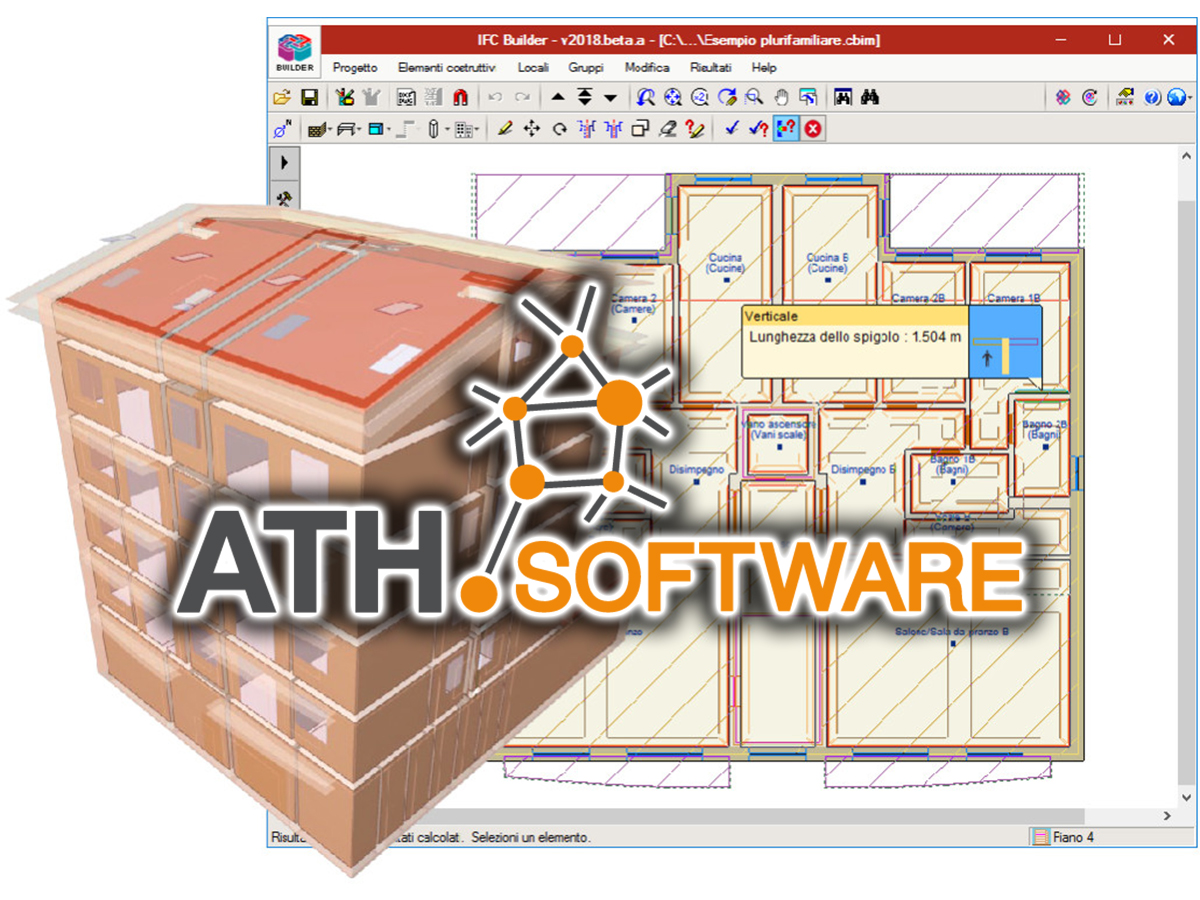Expand the side panel with the black arrow
The width and height of the screenshot is (1200, 900).
284,162
